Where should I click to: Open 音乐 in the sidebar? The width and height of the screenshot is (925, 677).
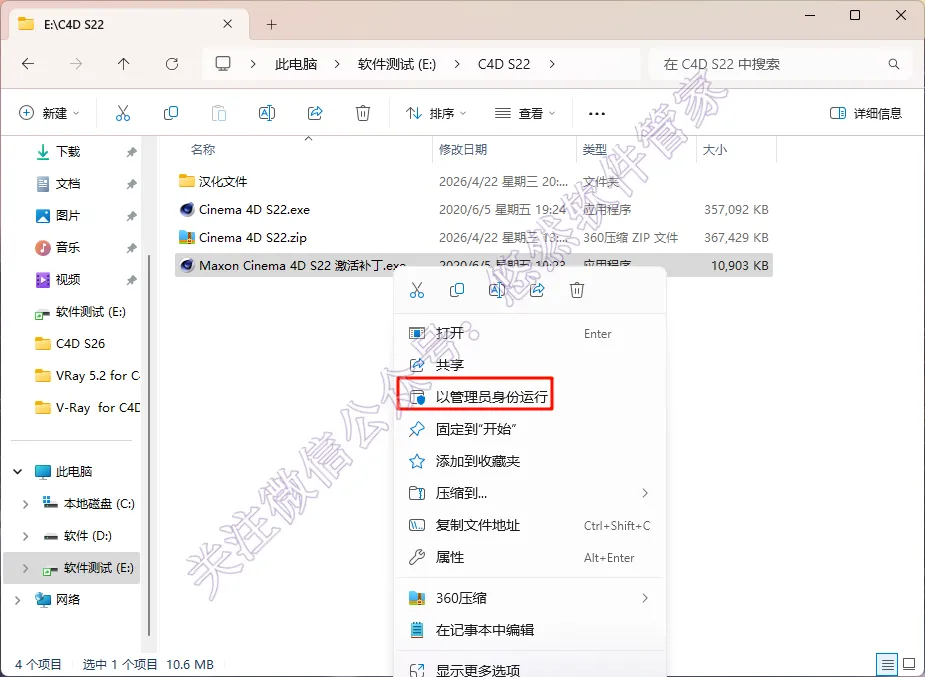point(68,248)
